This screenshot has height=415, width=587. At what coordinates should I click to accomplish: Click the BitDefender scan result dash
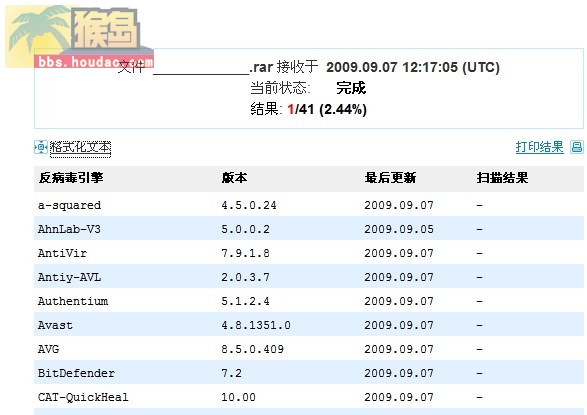pos(480,373)
